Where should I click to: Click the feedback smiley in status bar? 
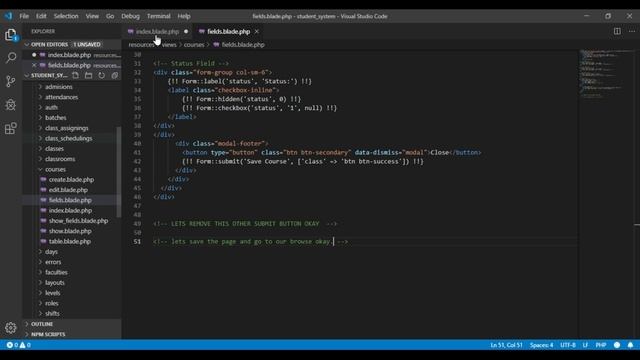pos(617,345)
